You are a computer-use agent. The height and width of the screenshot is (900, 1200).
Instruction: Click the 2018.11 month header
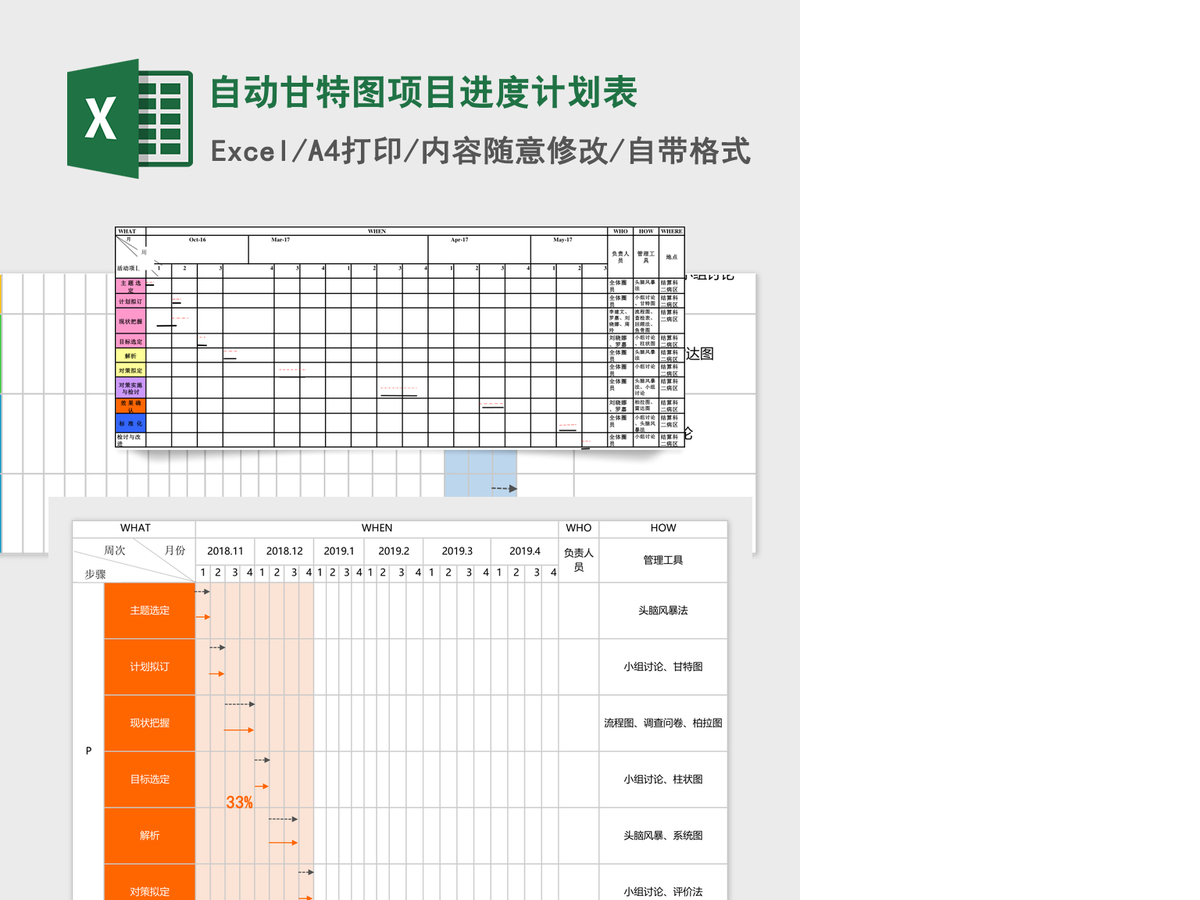coord(225,551)
